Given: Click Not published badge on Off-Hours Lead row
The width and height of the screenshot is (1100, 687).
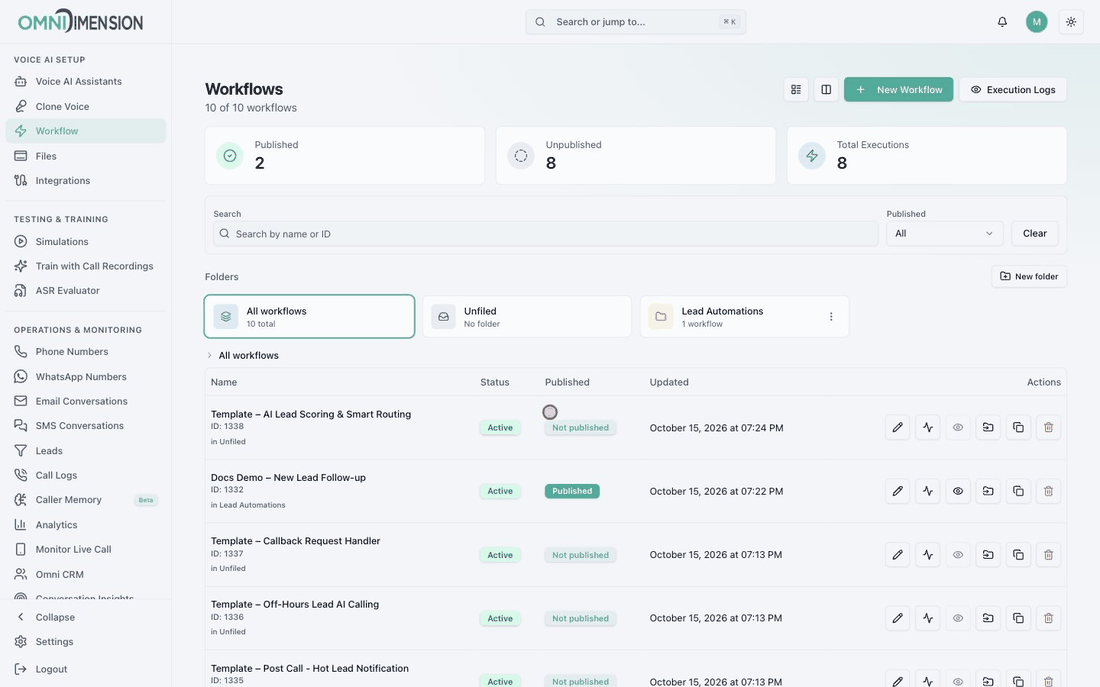Looking at the screenshot, I should pyautogui.click(x=580, y=618).
